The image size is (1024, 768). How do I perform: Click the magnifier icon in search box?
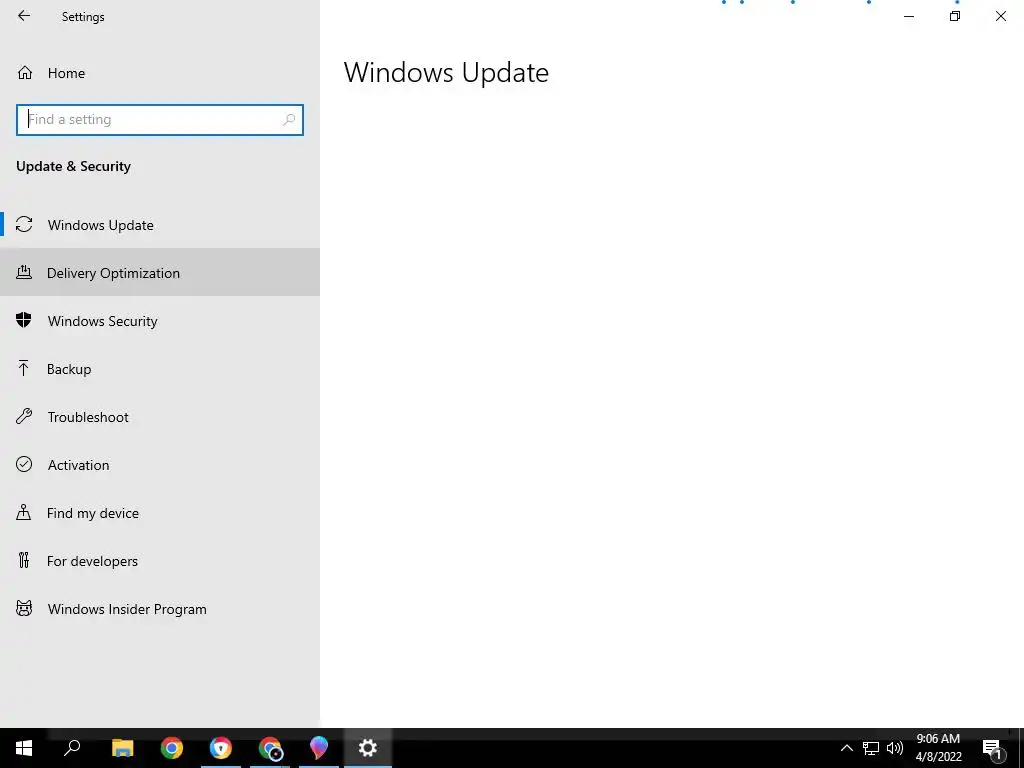289,120
